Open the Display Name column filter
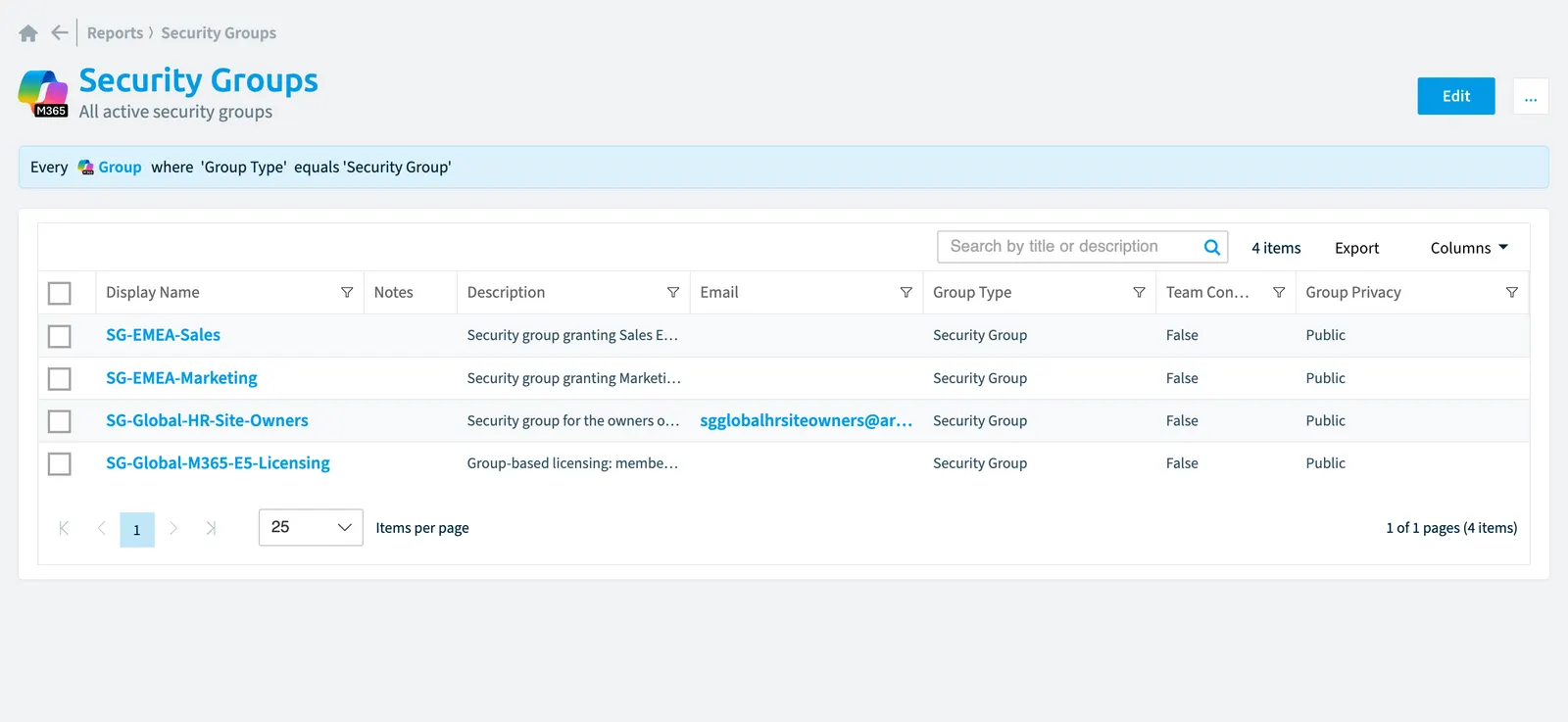 [x=347, y=292]
